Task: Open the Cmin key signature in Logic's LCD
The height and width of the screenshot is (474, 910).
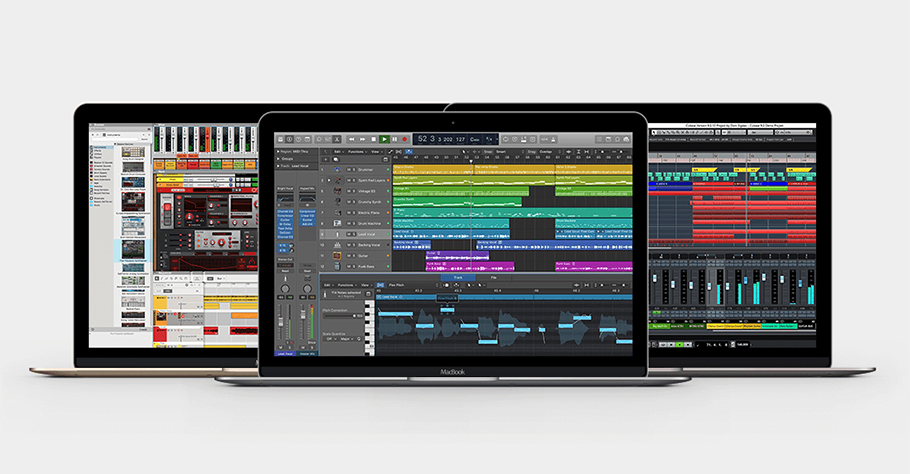Action: pyautogui.click(x=475, y=139)
